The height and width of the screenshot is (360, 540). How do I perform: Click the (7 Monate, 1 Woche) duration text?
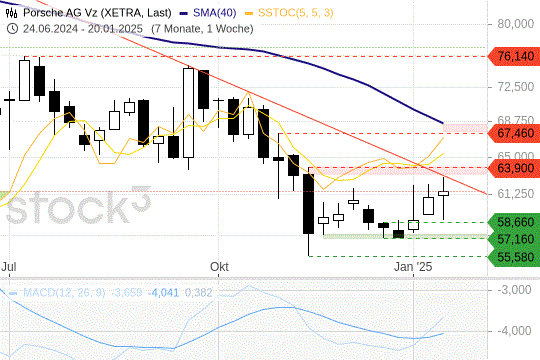[202, 29]
